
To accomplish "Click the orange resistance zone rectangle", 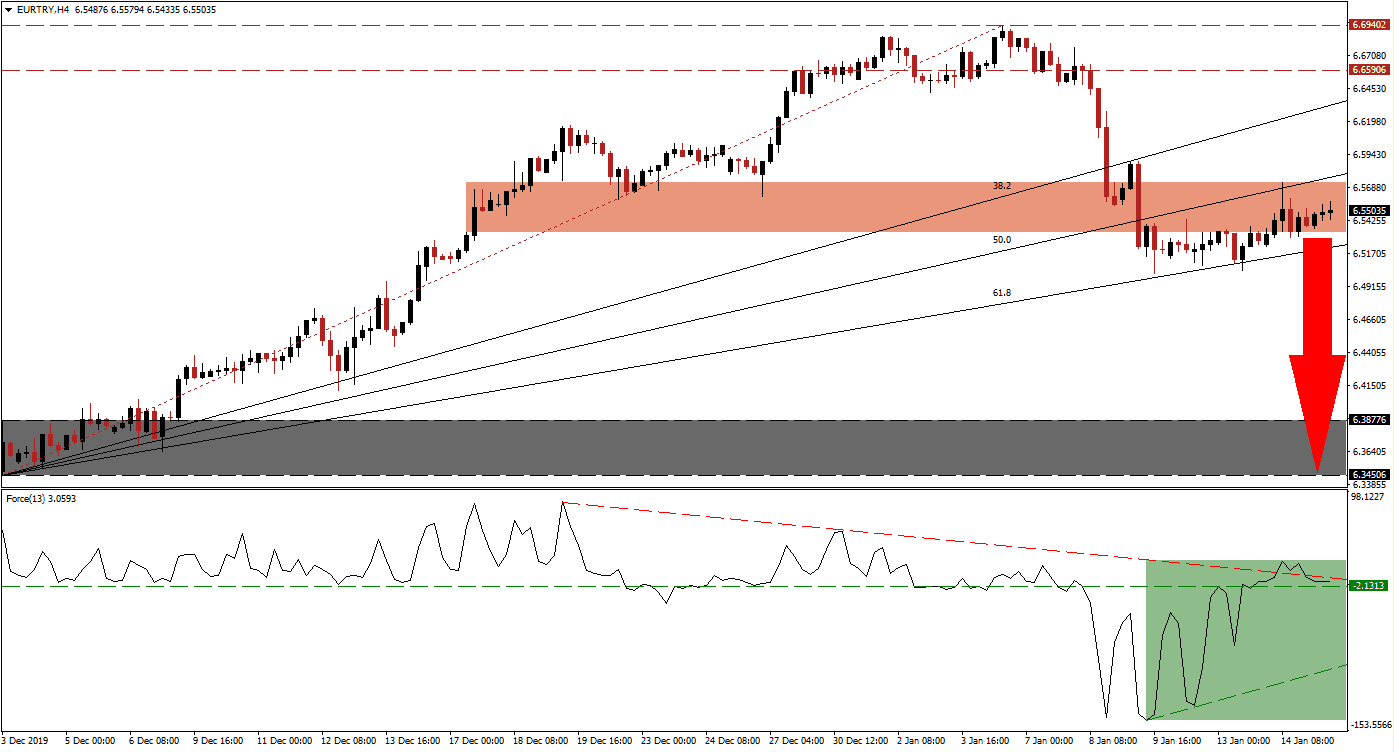I will click(x=800, y=208).
